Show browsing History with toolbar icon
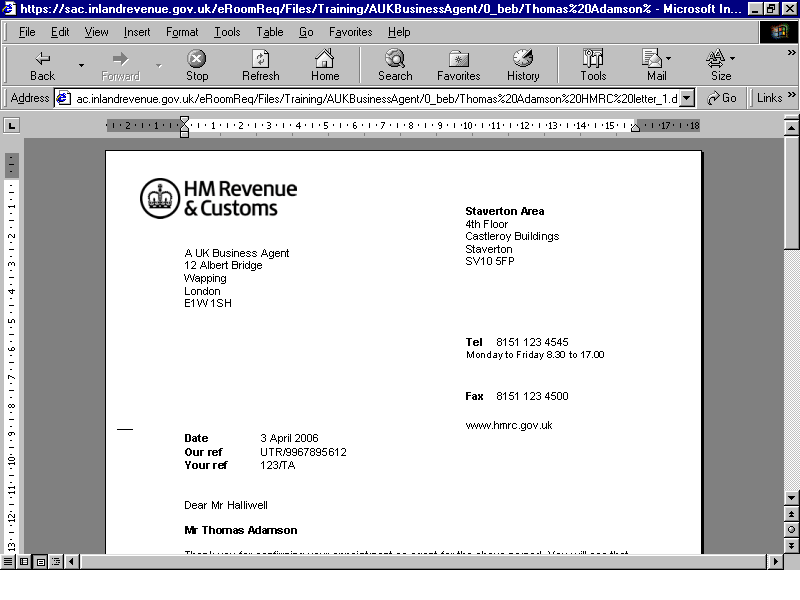The image size is (800, 600). coord(523,59)
